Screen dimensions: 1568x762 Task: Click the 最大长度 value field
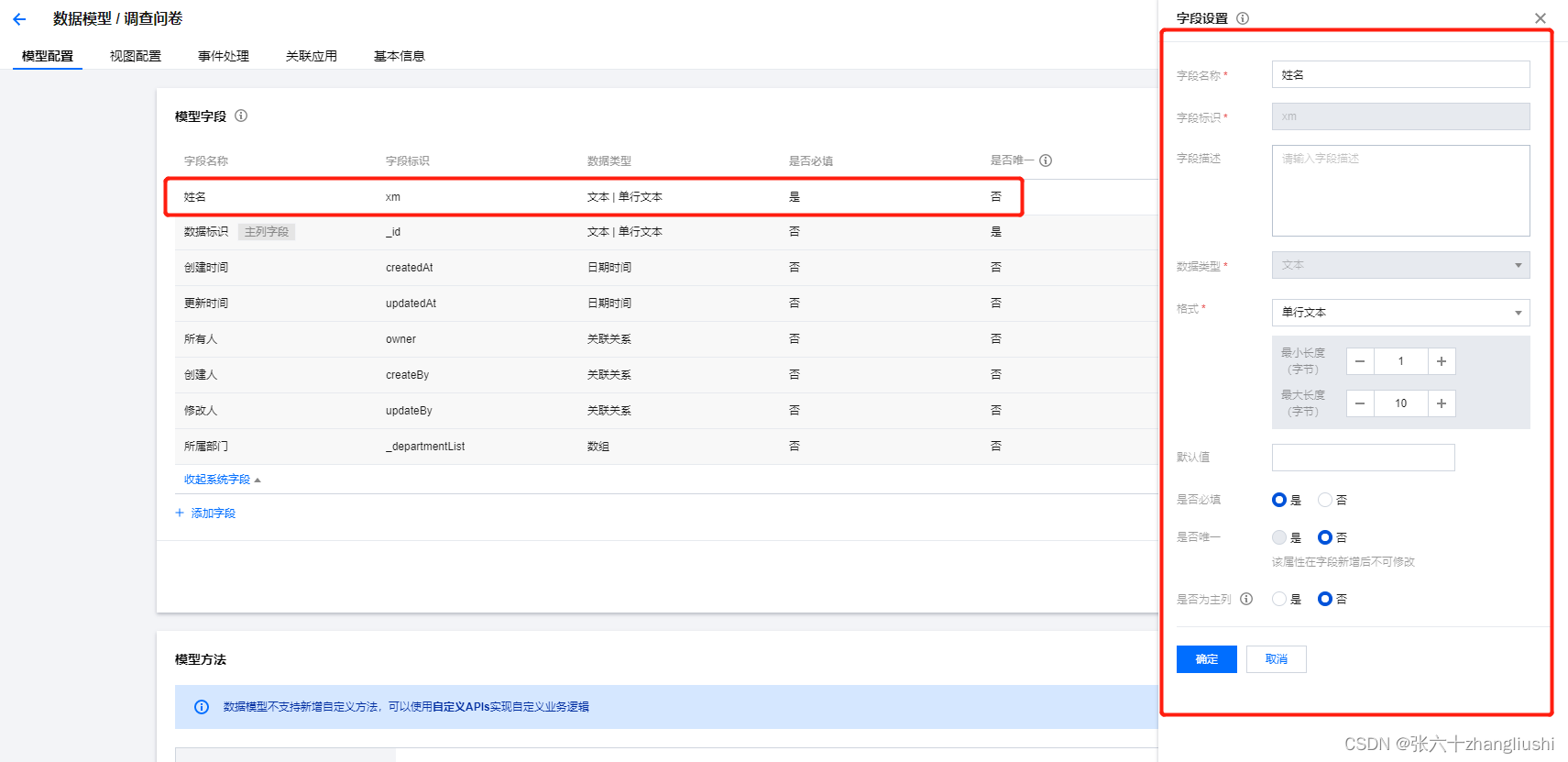(1400, 403)
